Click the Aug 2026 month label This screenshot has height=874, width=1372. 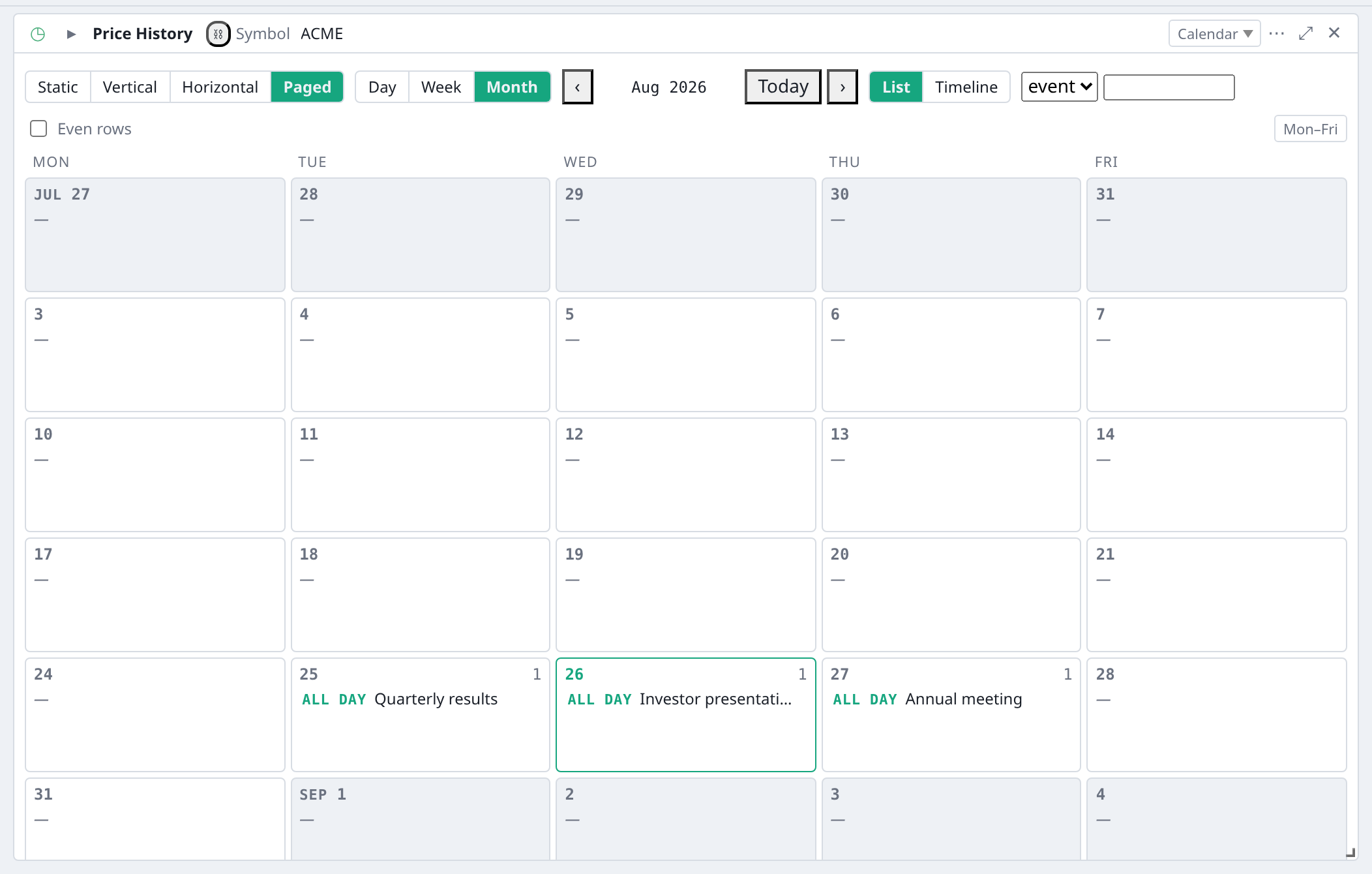coord(669,87)
